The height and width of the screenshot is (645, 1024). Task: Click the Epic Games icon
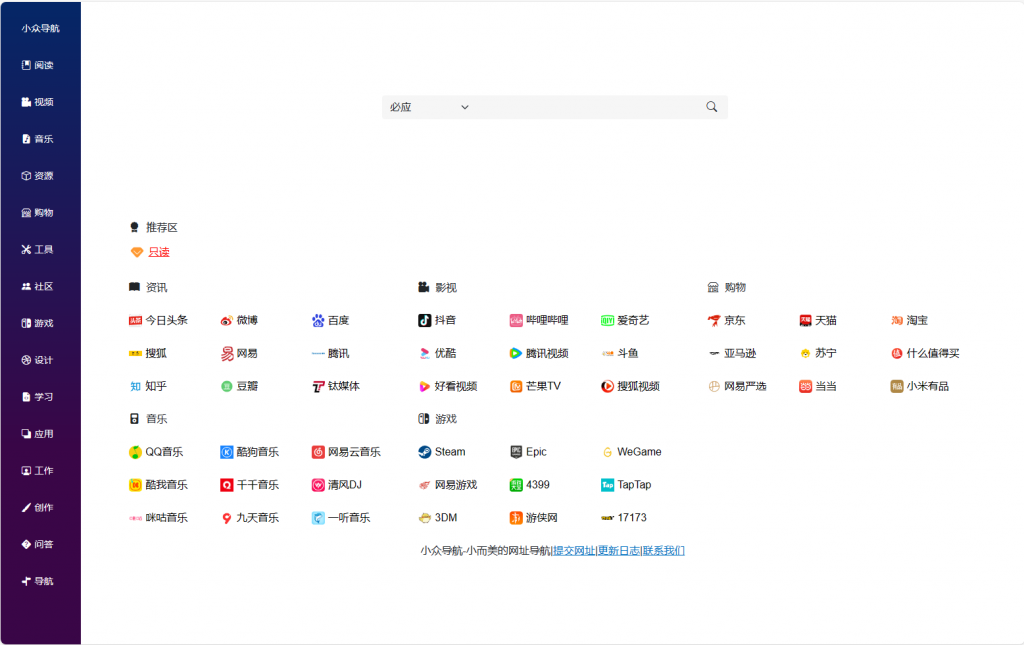516,452
